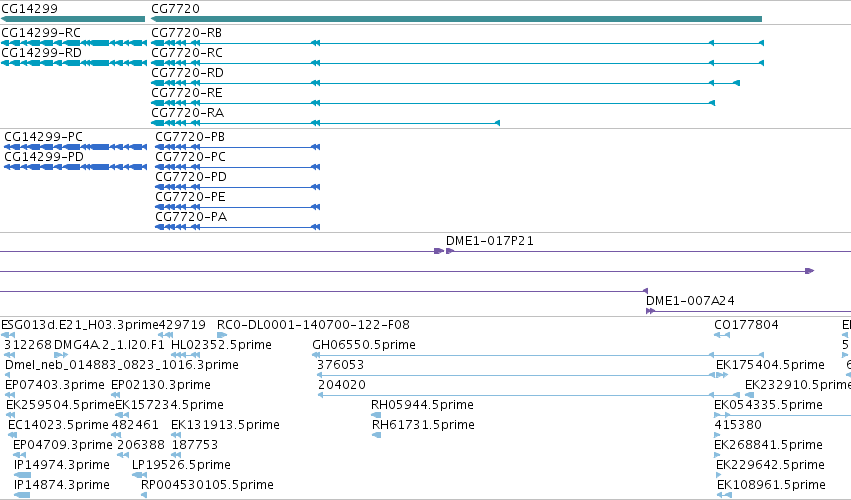Select EST 376053

click(340, 365)
